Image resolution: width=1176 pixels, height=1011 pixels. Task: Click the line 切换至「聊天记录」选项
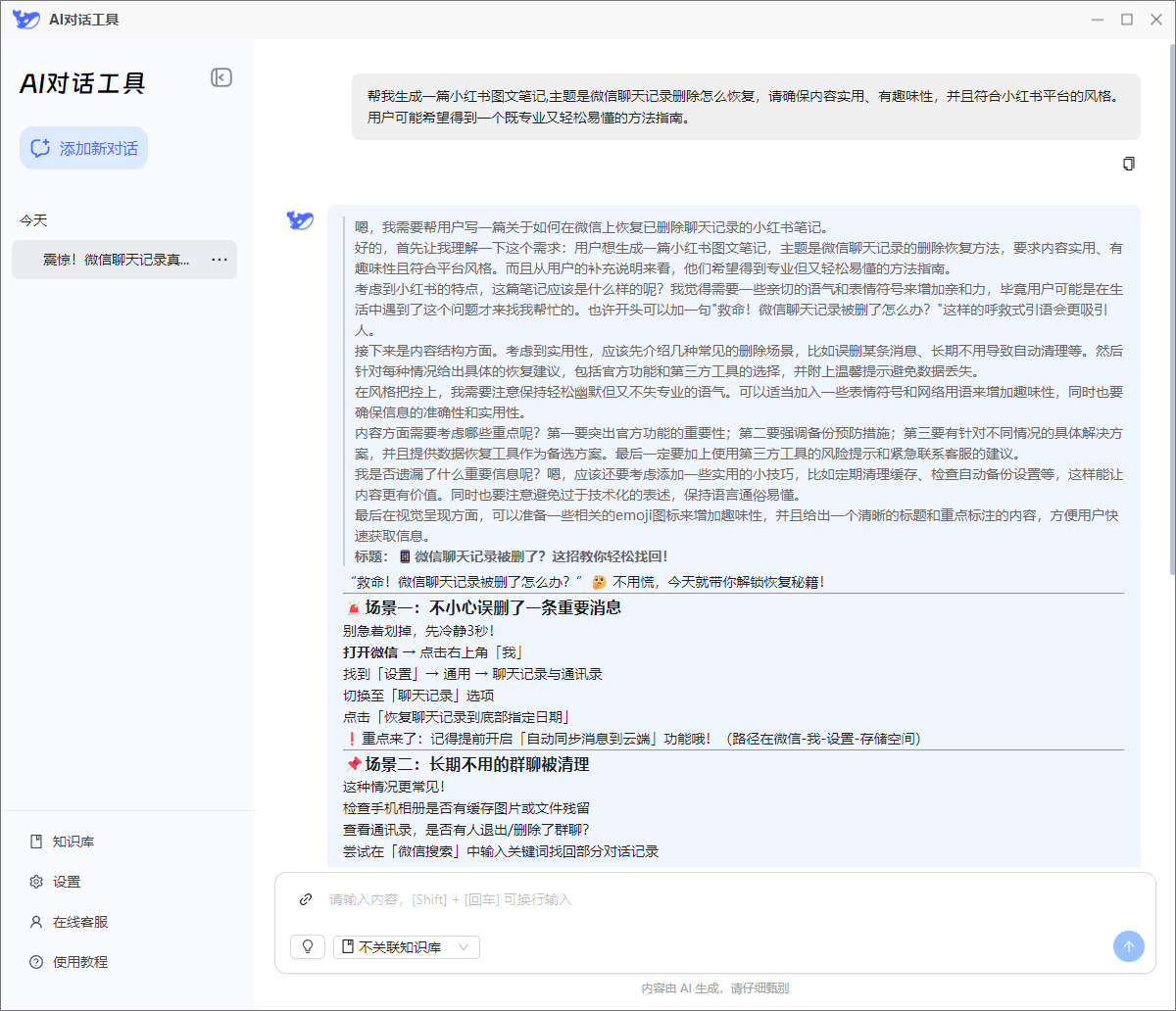click(x=418, y=696)
